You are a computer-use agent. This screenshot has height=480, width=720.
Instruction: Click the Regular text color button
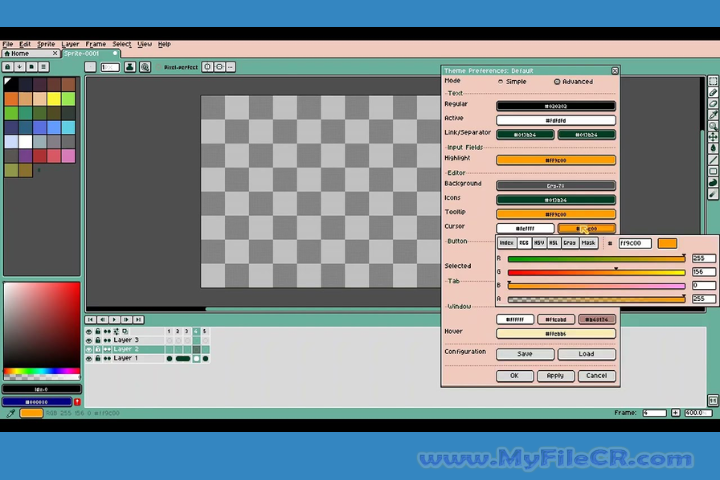coord(556,106)
